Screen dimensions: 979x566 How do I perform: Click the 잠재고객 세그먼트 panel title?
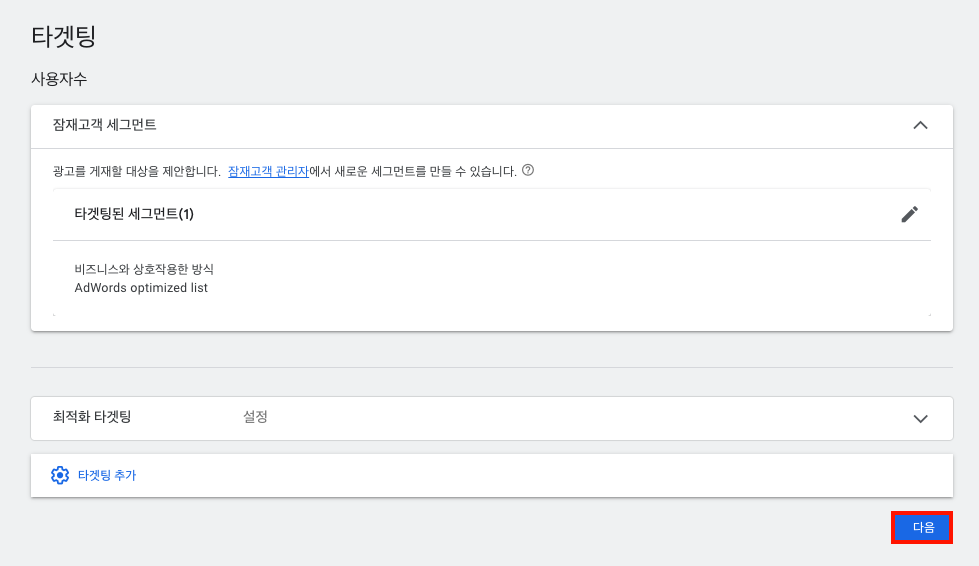pos(104,125)
